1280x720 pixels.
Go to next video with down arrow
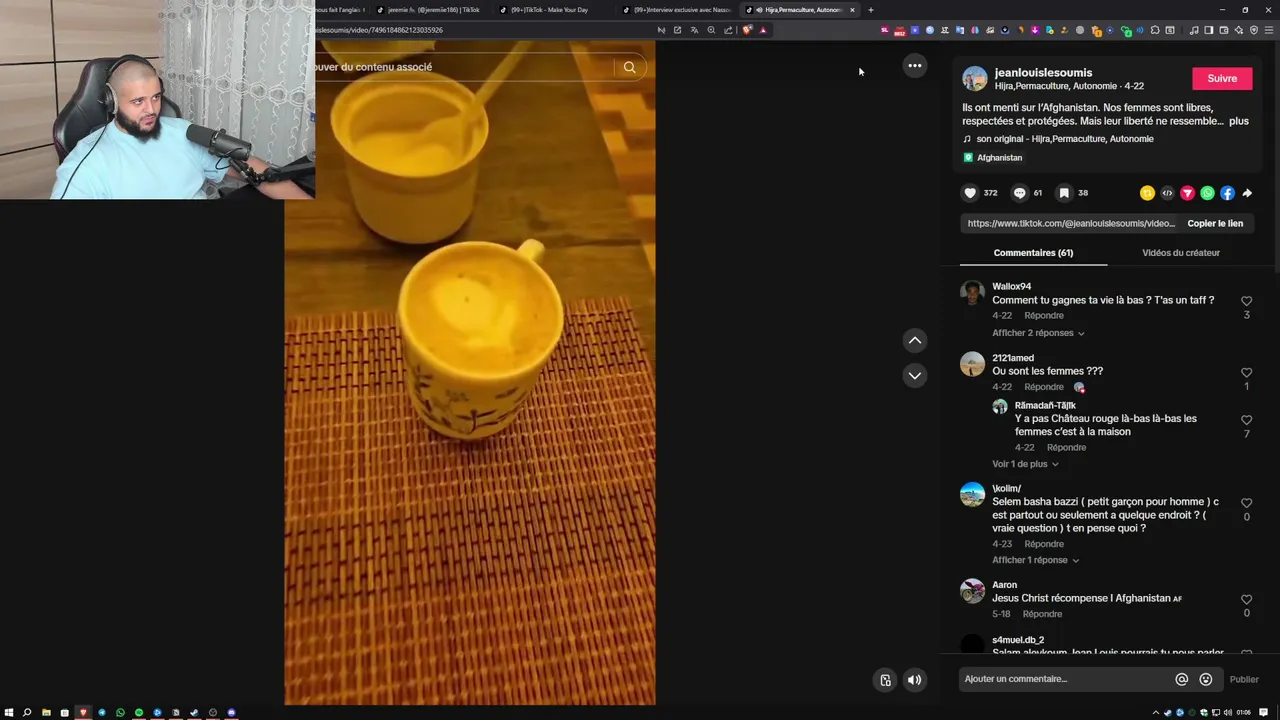[x=914, y=376]
